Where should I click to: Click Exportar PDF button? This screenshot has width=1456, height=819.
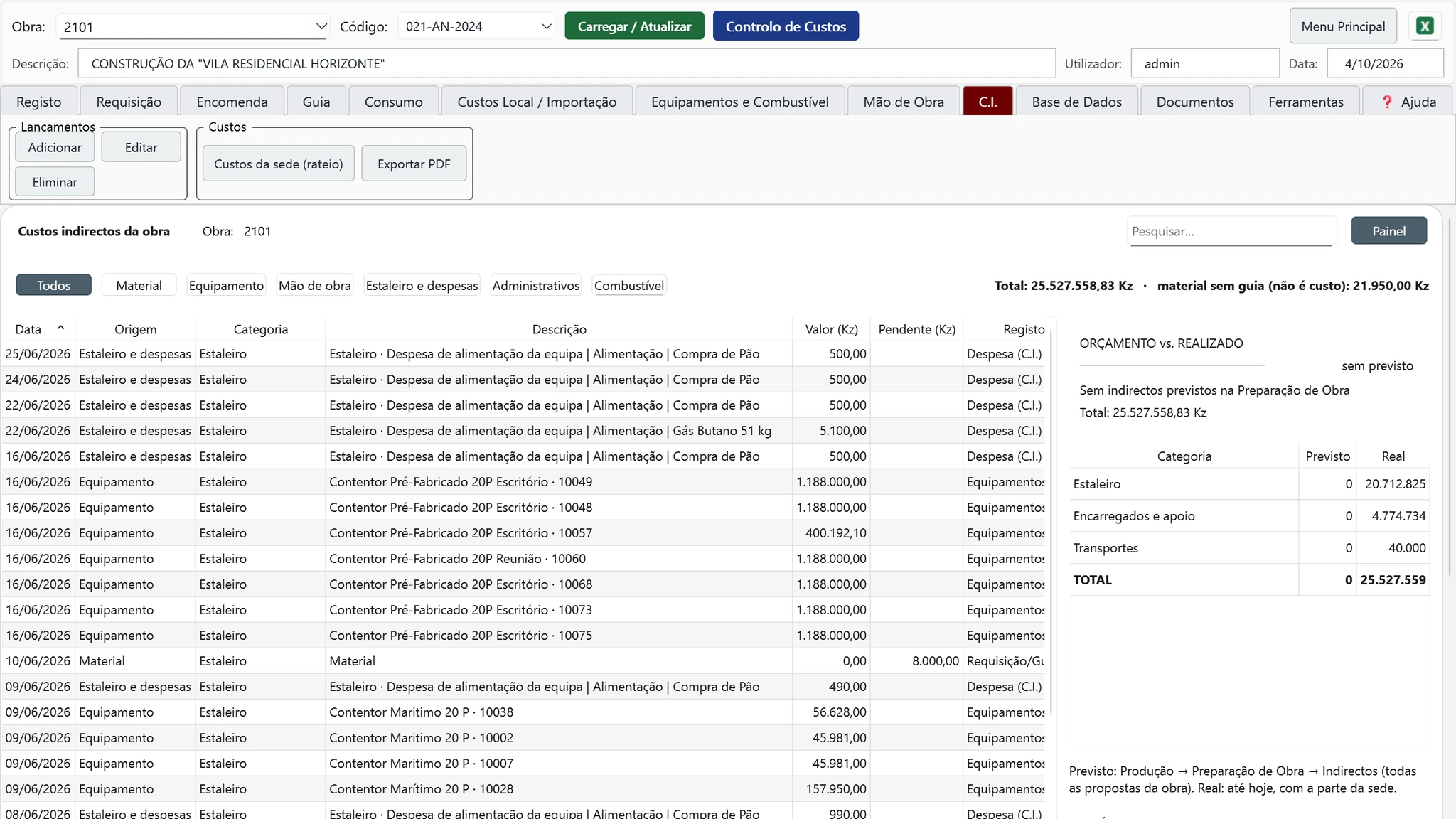tap(414, 164)
